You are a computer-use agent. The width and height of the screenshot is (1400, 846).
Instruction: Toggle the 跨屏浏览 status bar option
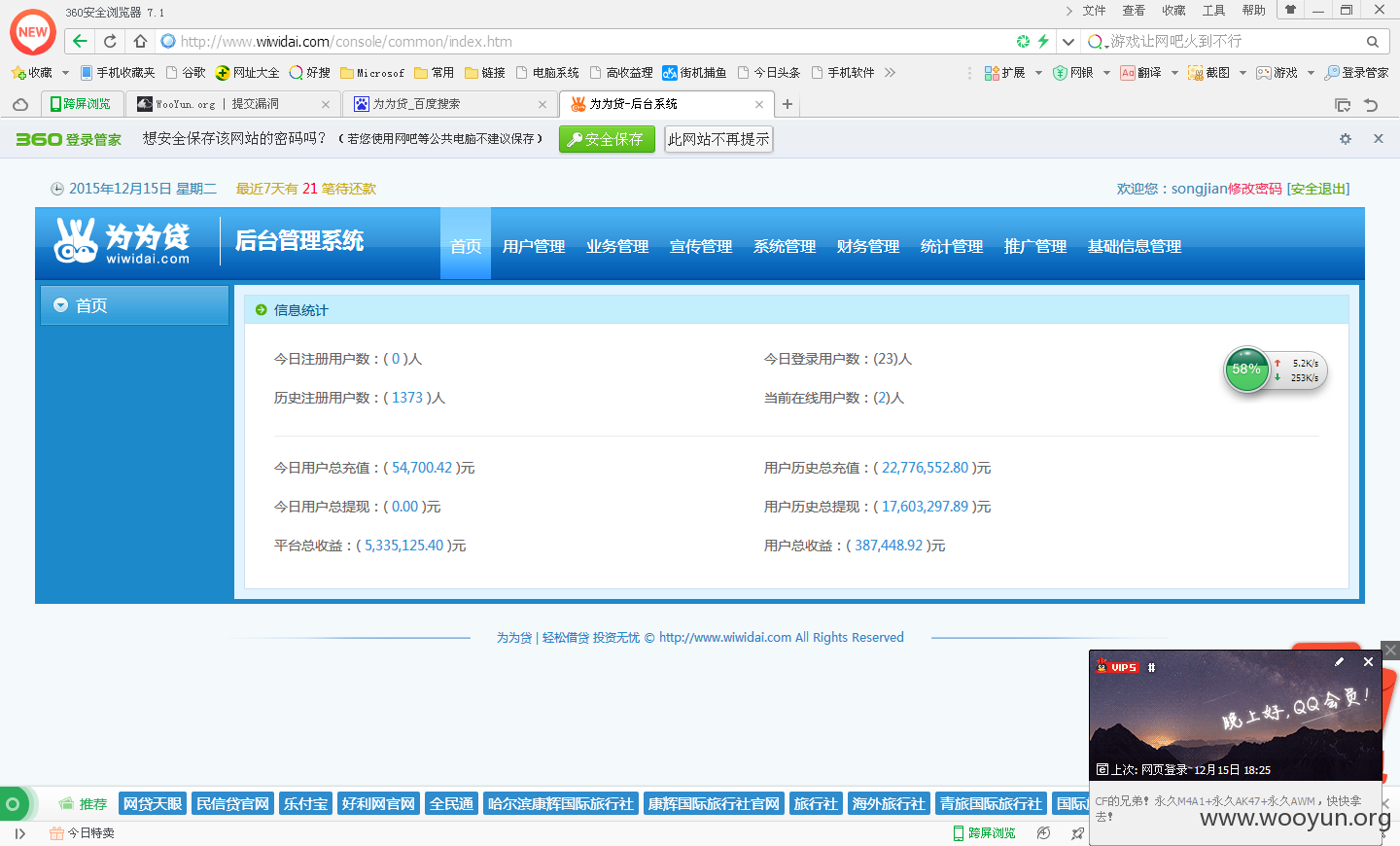click(x=984, y=833)
